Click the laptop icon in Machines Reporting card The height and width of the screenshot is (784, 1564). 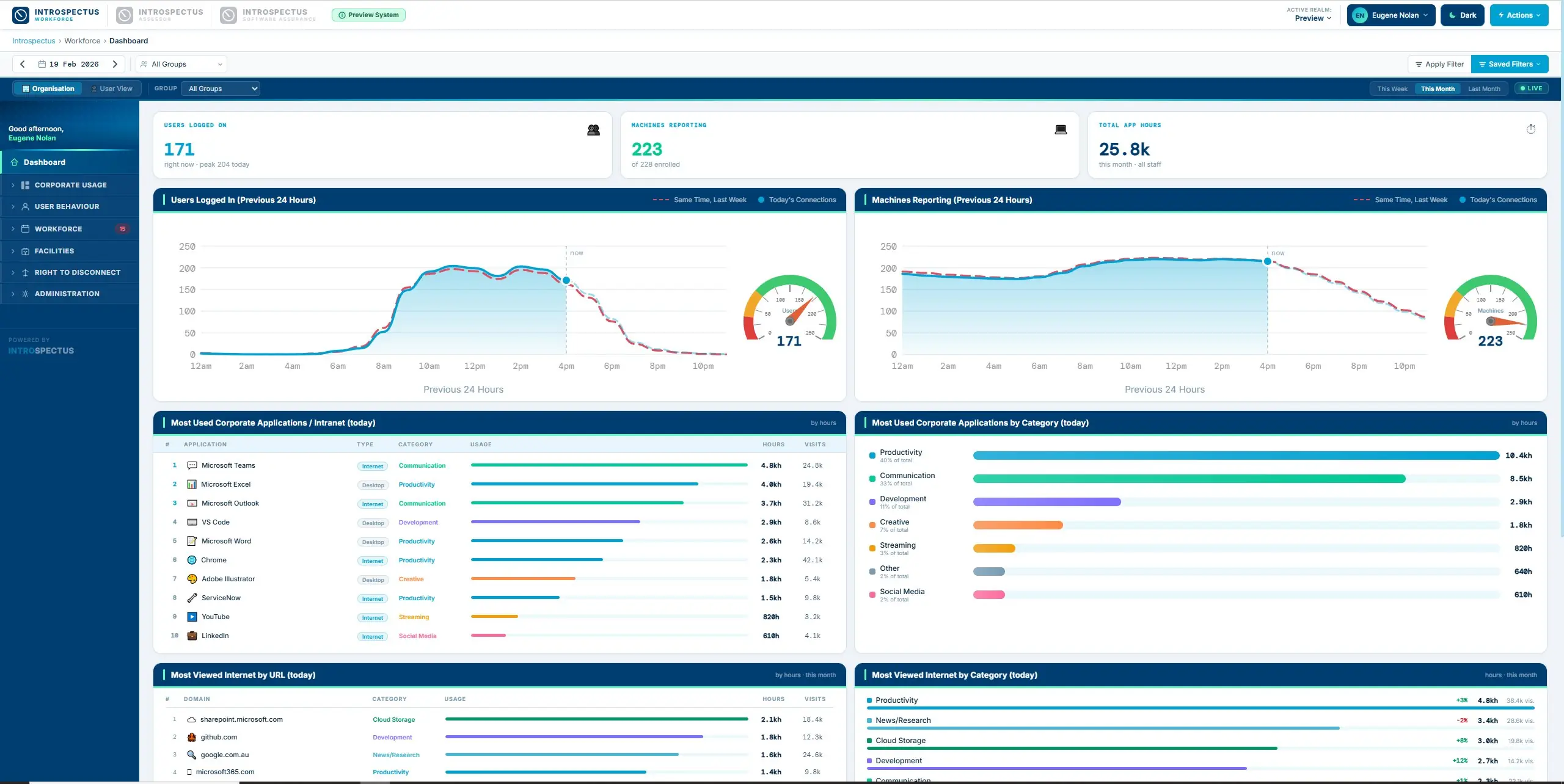pos(1061,129)
